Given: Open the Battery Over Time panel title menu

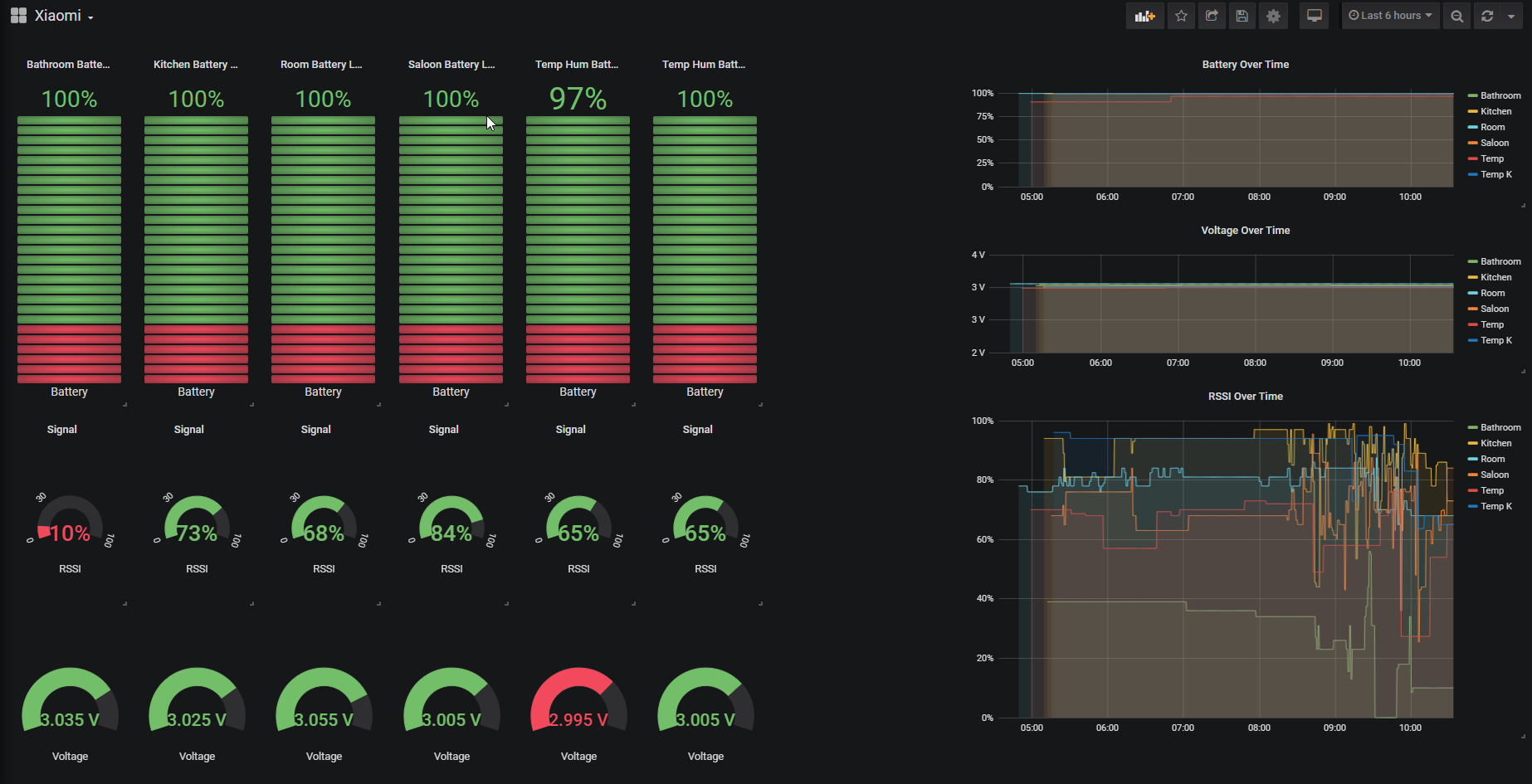Looking at the screenshot, I should click(x=1245, y=64).
